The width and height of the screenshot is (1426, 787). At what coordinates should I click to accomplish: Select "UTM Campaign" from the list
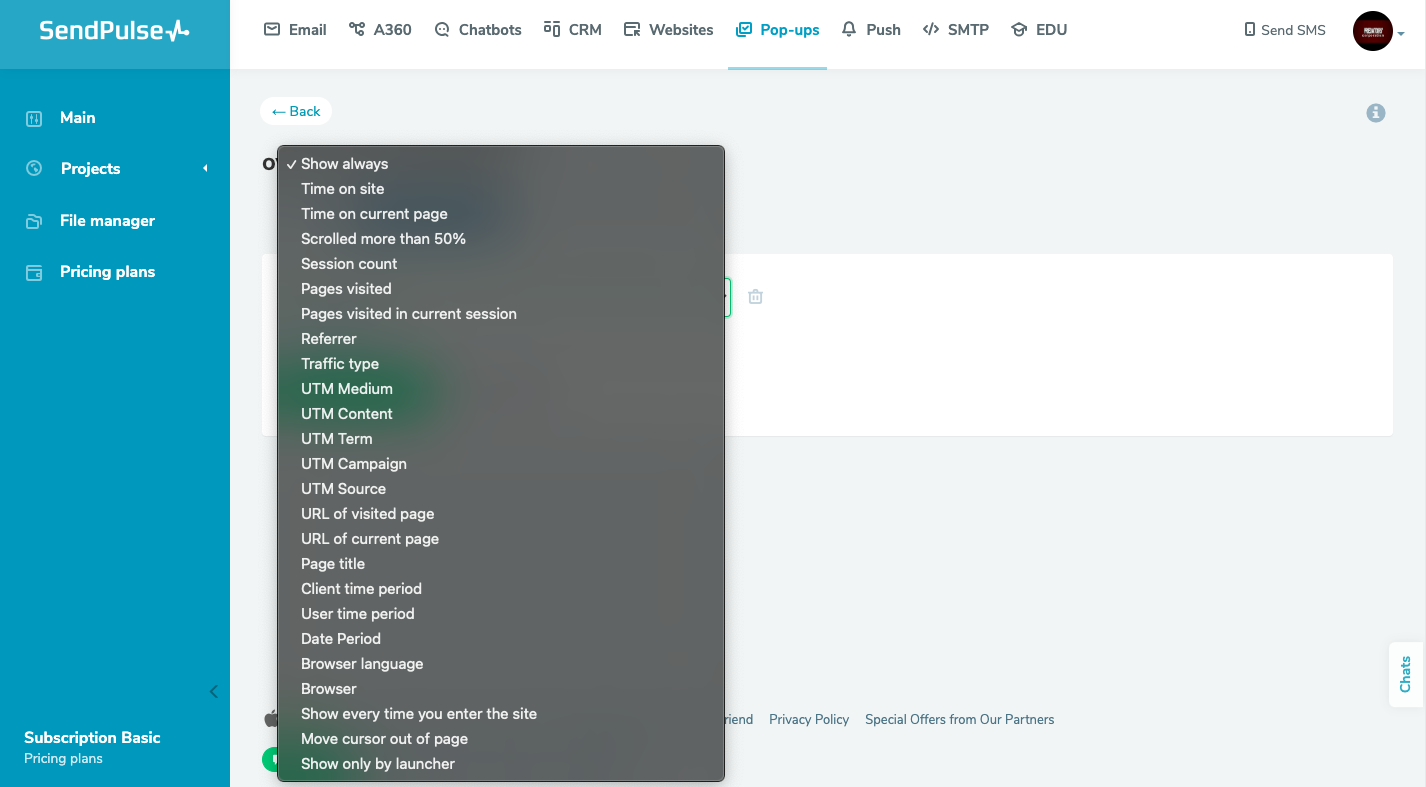[353, 464]
